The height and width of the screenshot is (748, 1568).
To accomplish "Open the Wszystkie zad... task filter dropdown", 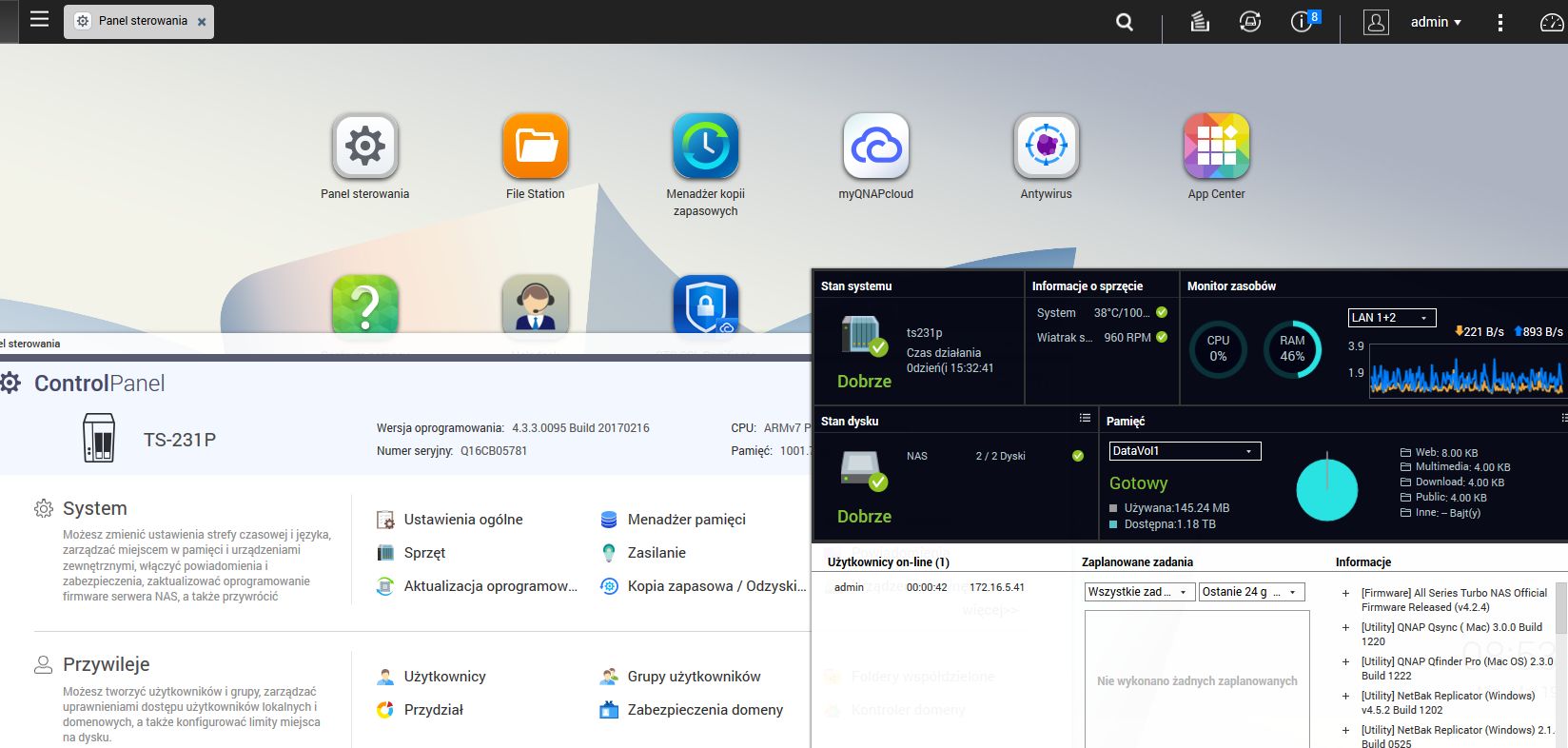I will click(1139, 592).
